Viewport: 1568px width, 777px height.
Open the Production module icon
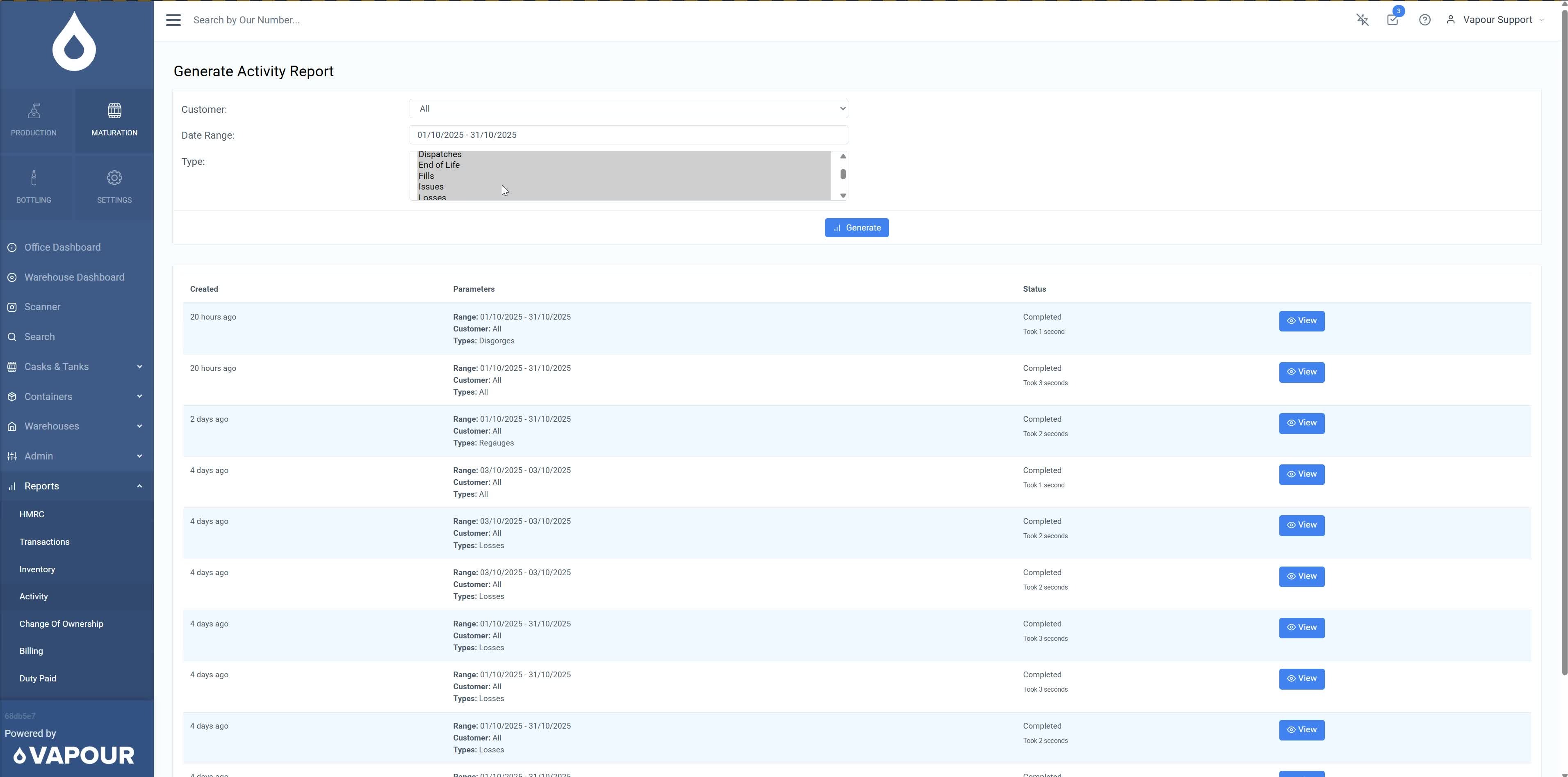pos(34,120)
